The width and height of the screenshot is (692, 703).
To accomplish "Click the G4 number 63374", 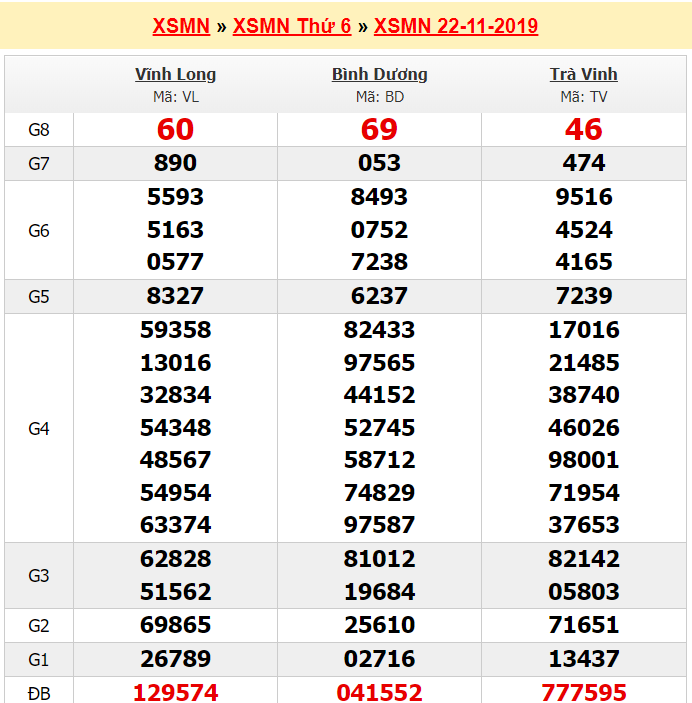I will [175, 525].
